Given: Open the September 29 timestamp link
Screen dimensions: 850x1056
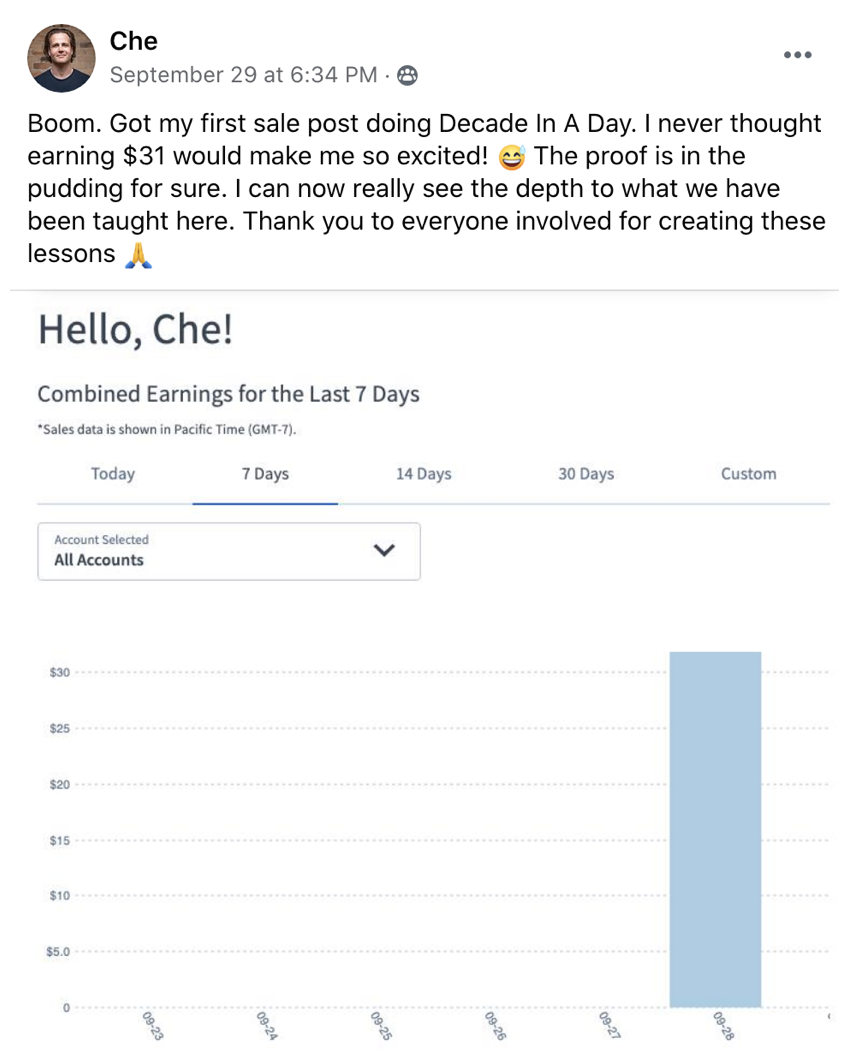Looking at the screenshot, I should click(243, 75).
